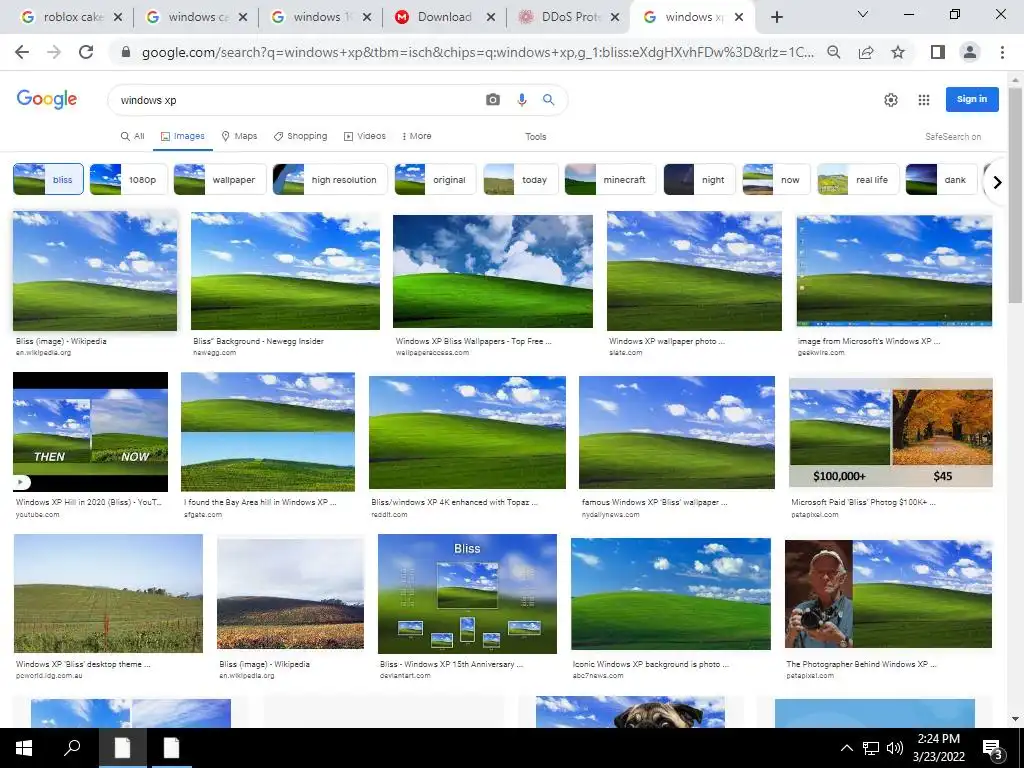Screen dimensions: 1024x768
Task: Open the Chrome three-dot menu
Action: coord(1002,52)
